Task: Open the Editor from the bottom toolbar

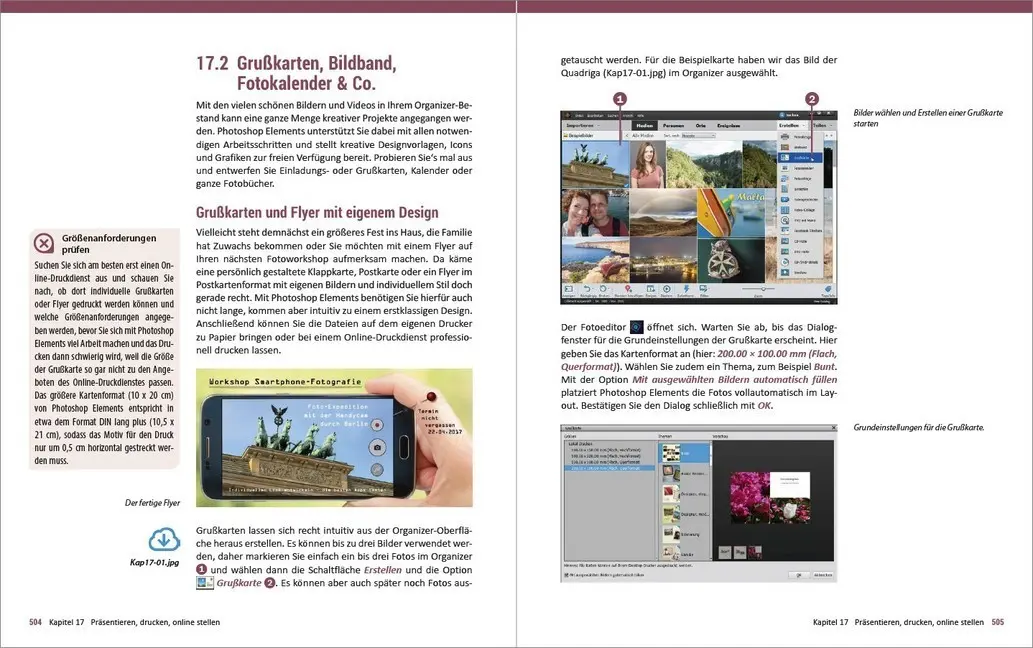Action: [703, 290]
